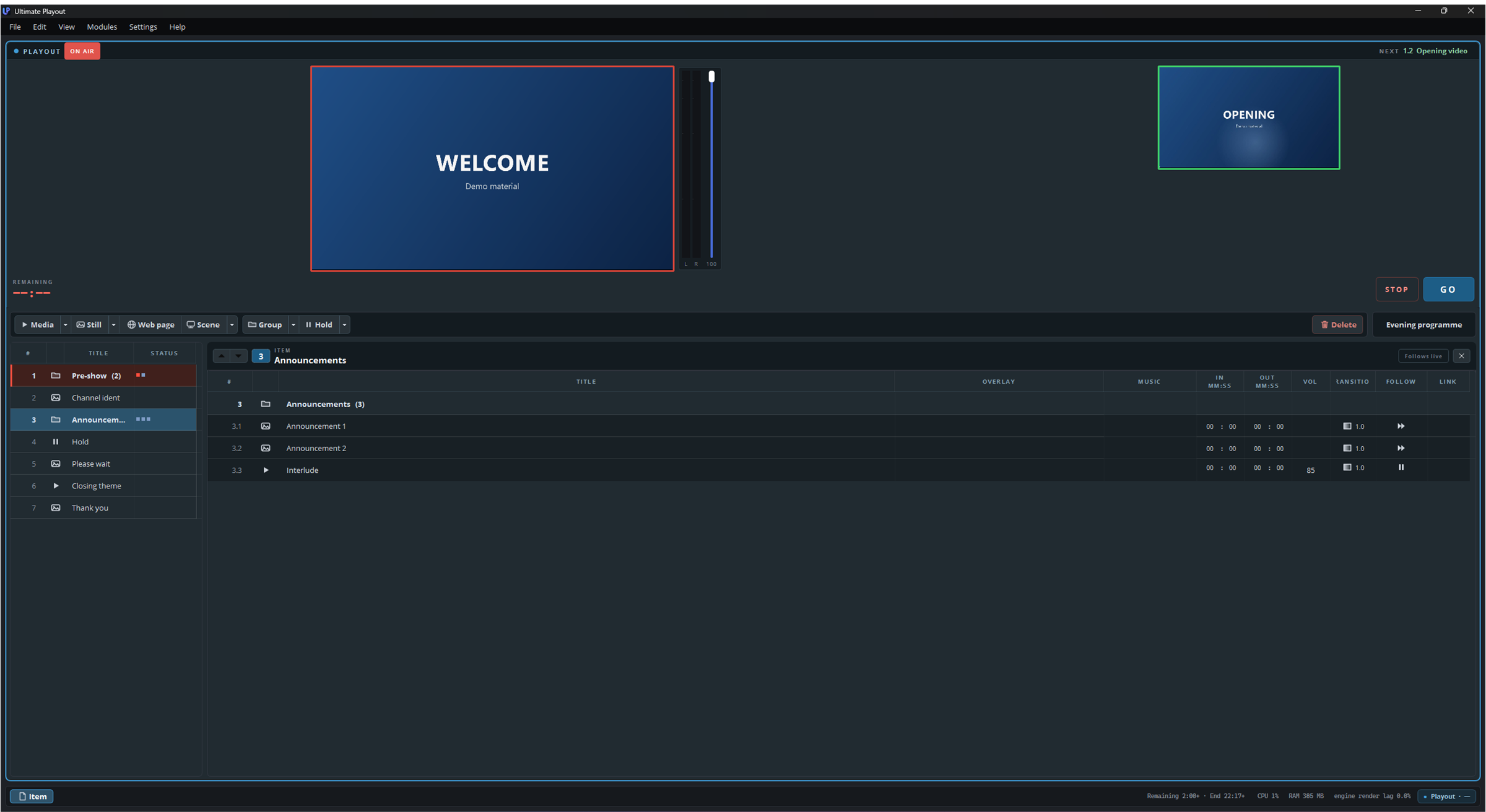The image size is (1486, 812).
Task: Add a Web page item
Action: (151, 324)
